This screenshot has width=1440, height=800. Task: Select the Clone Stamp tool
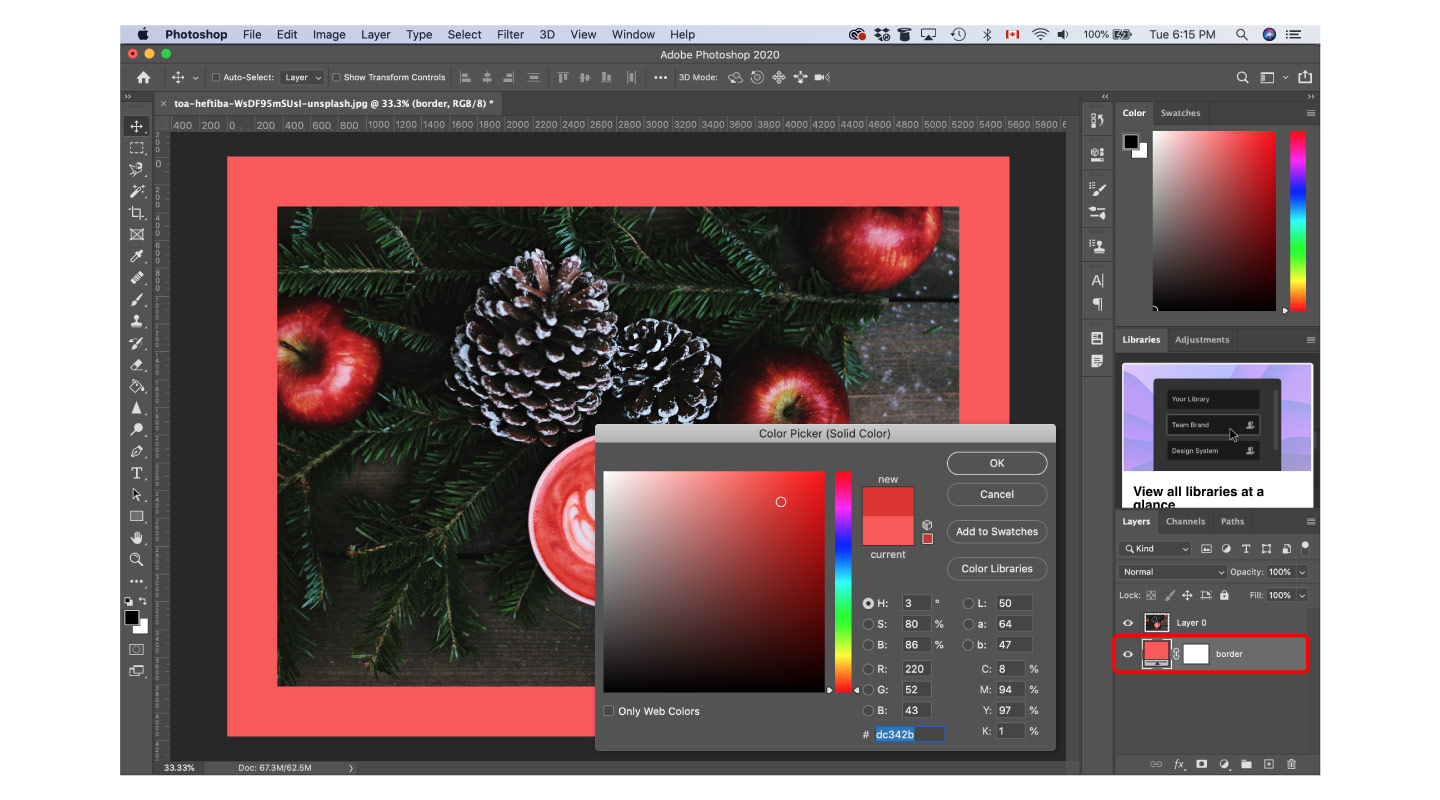click(136, 320)
